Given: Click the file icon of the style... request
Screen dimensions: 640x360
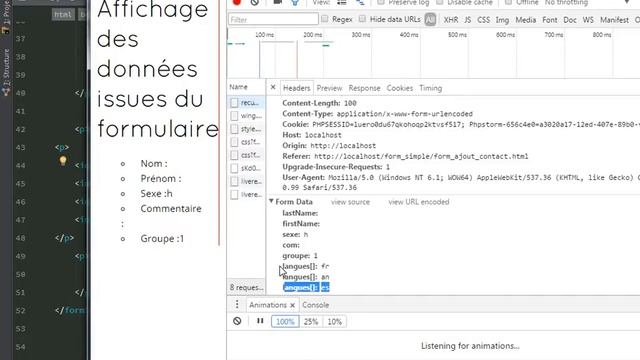Looking at the screenshot, I should pyautogui.click(x=234, y=129).
